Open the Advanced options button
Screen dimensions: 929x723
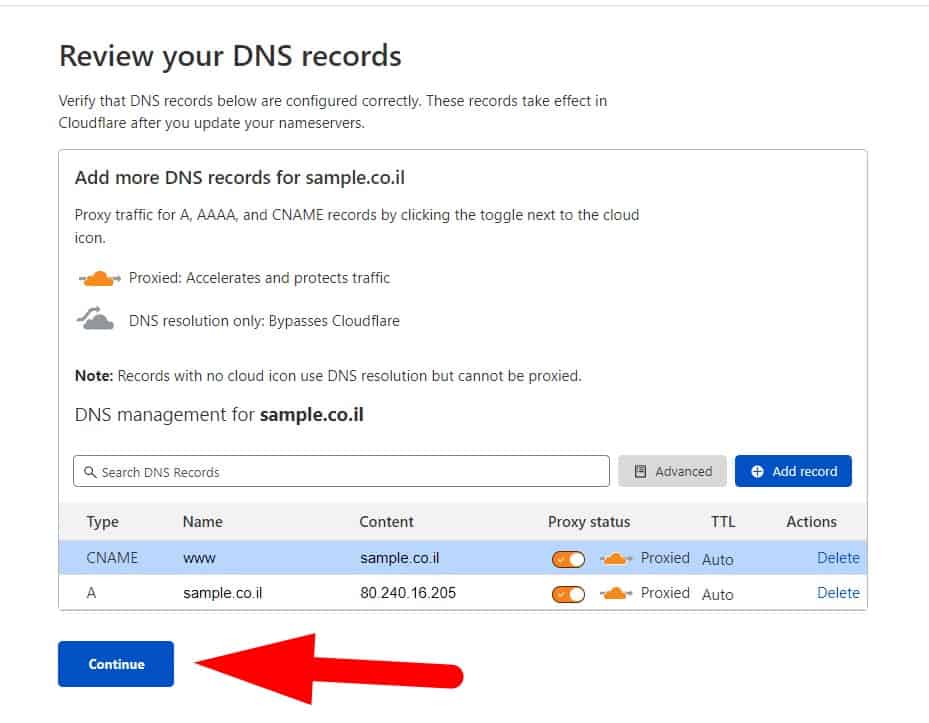coord(672,471)
